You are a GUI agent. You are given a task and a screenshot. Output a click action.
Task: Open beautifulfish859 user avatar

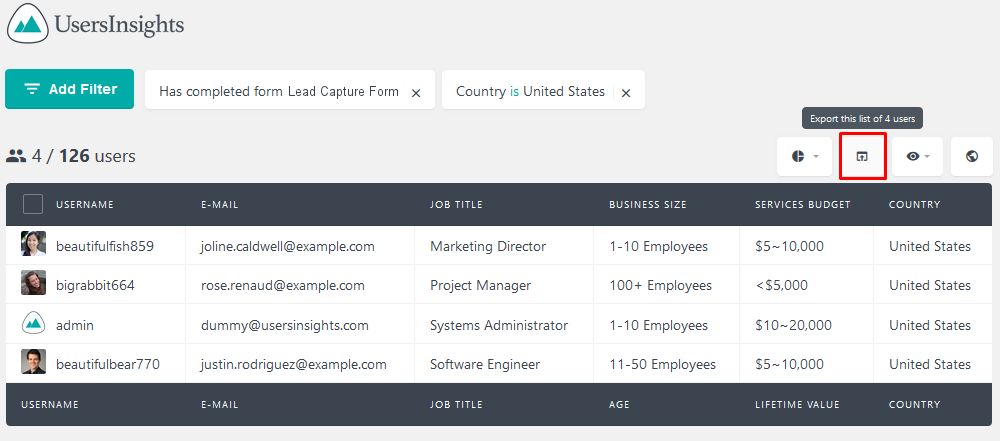click(x=33, y=244)
